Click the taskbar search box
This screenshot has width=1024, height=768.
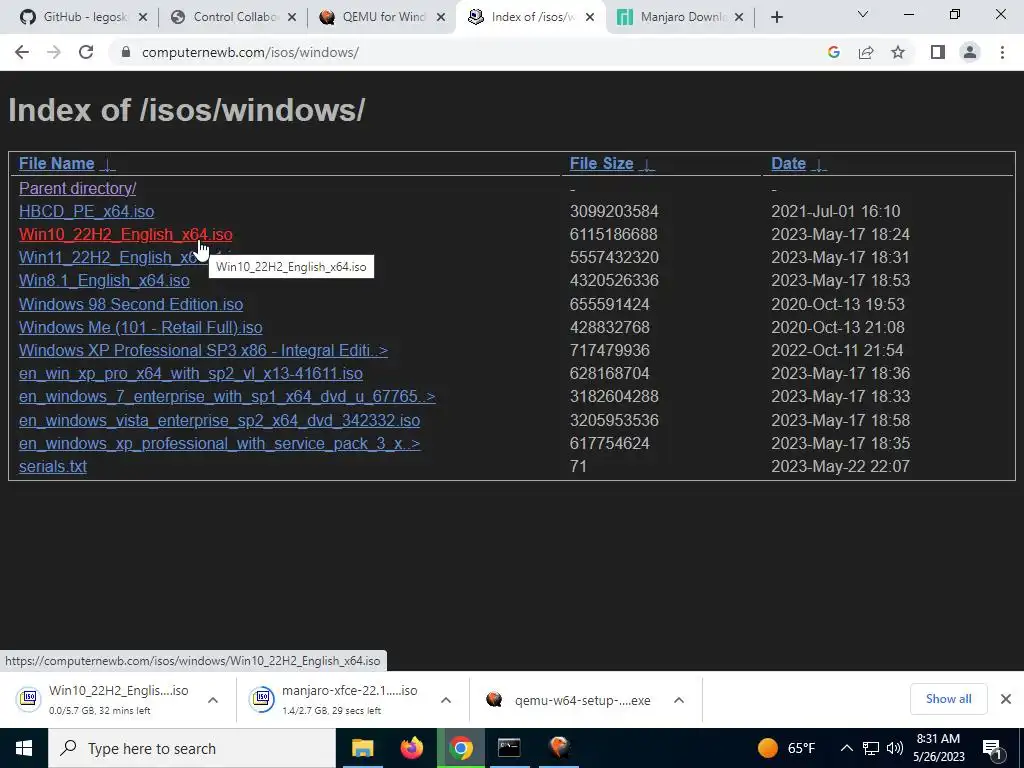[x=192, y=748]
